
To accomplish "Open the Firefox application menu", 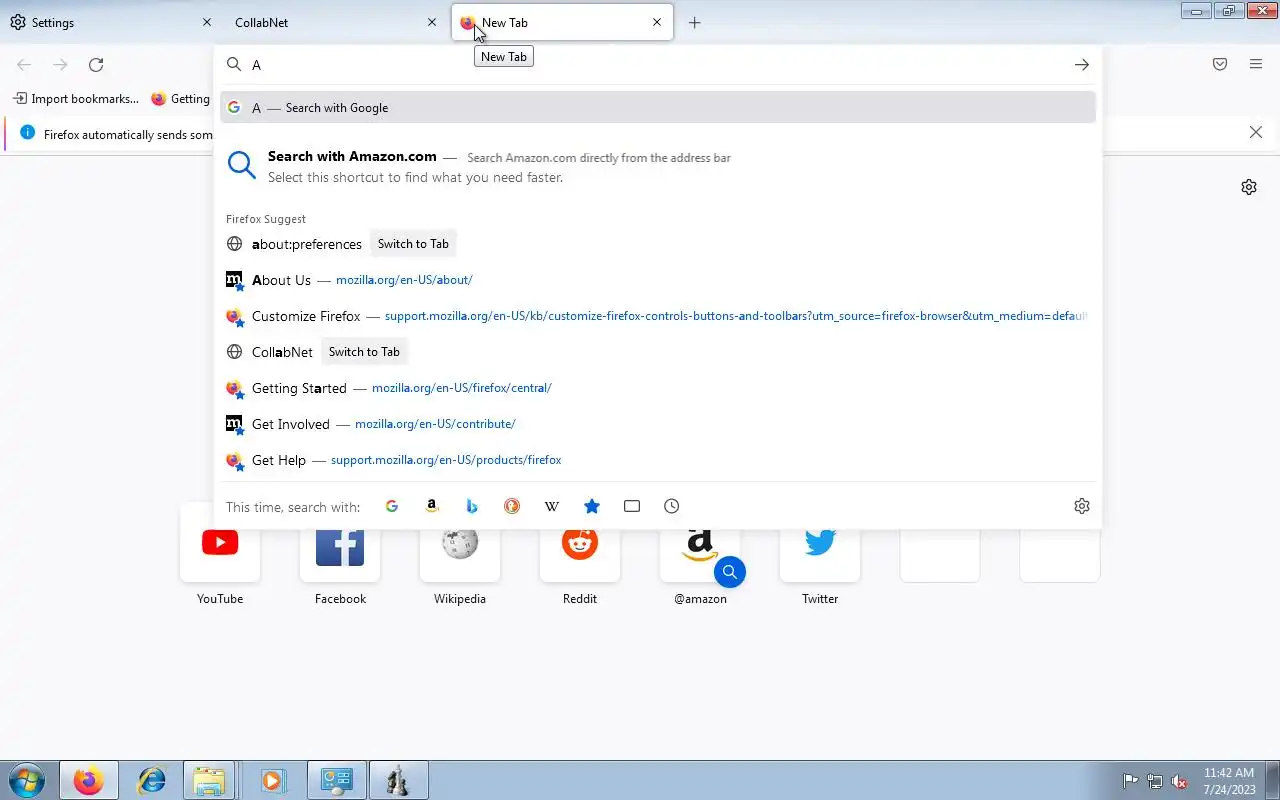I will point(1256,64).
